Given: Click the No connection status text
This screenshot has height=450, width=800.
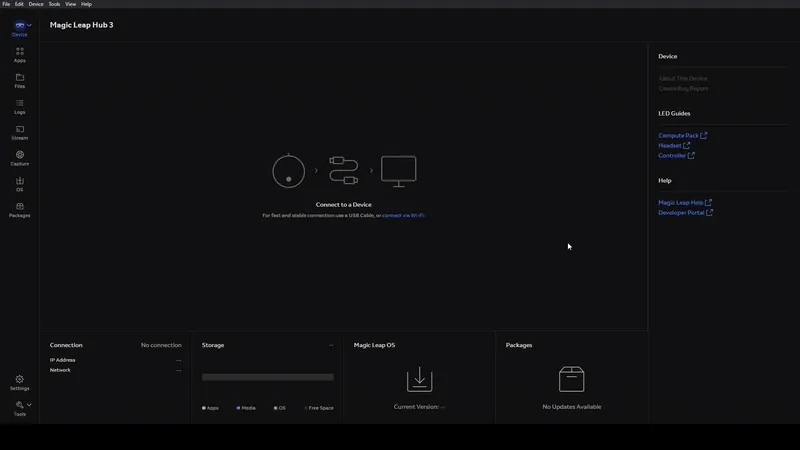Looking at the screenshot, I should (161, 345).
